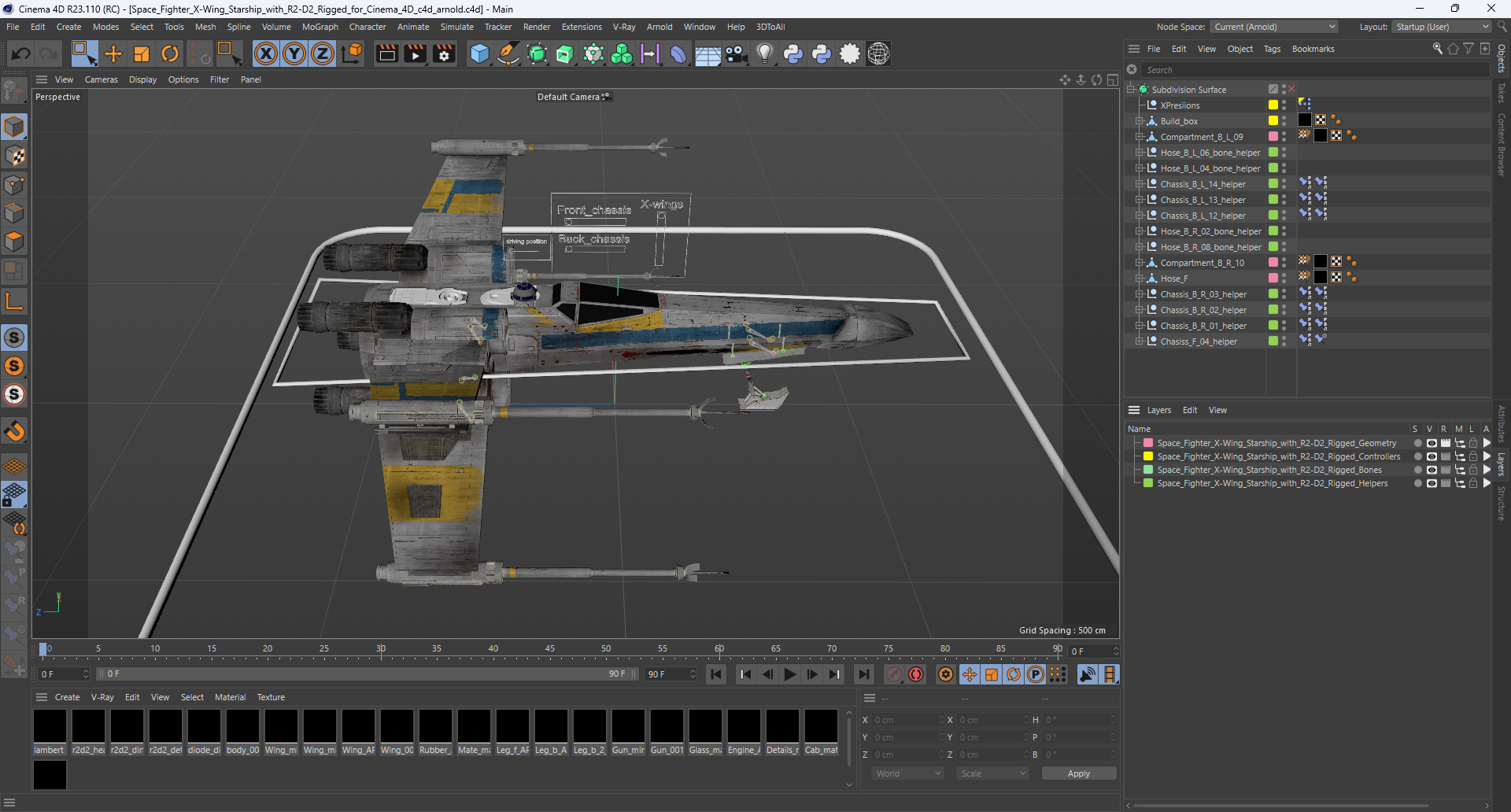
Task: Click the pink color swatch of Rigged_Geometry layer
Action: point(1148,443)
